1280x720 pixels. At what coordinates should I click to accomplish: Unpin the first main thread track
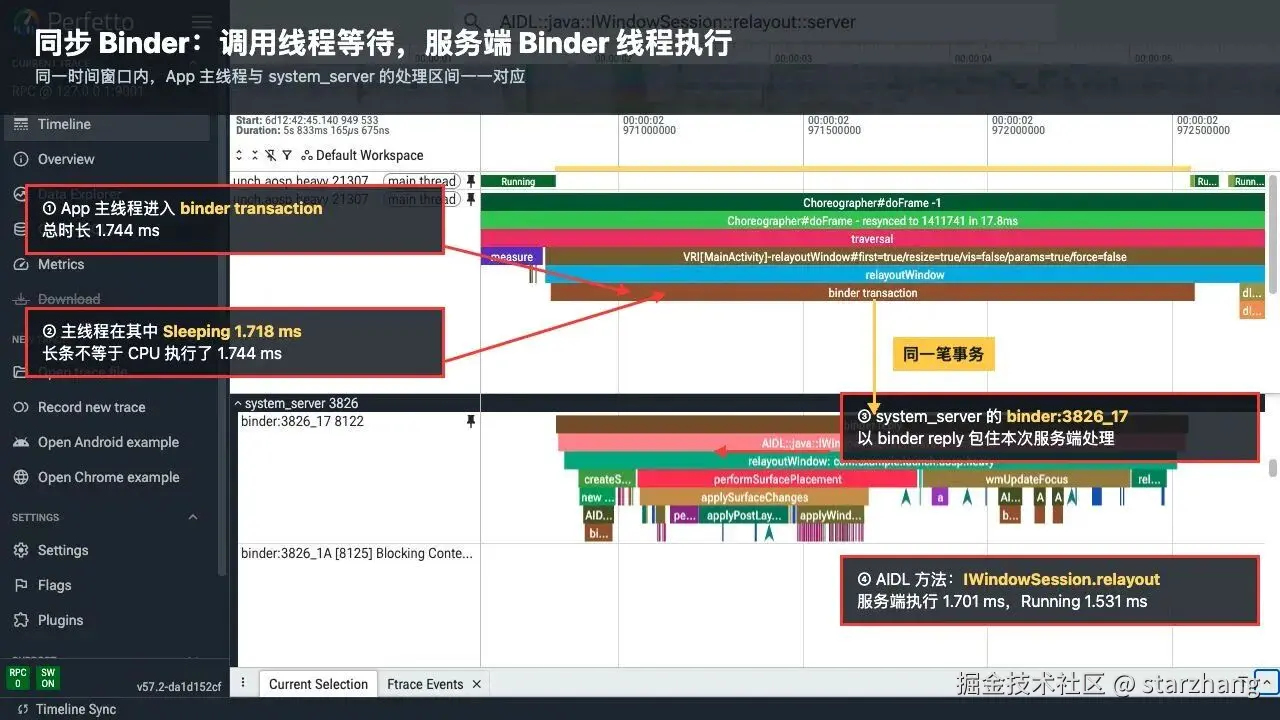[x=471, y=181]
